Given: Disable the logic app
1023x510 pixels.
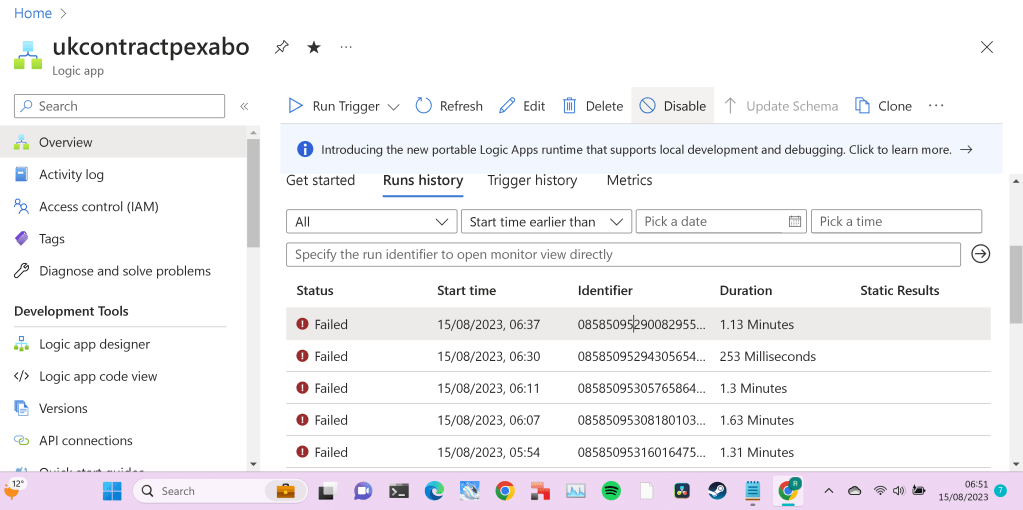Looking at the screenshot, I should (x=673, y=106).
